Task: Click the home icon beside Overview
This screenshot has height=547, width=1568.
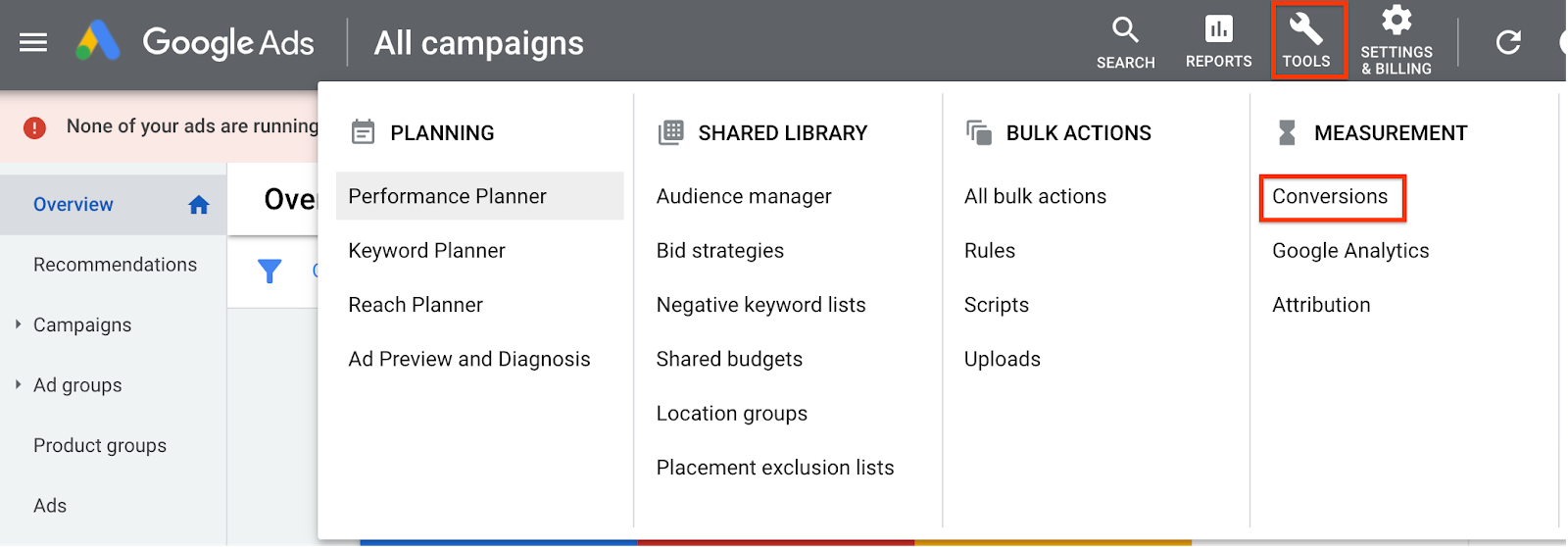Action: point(199,205)
